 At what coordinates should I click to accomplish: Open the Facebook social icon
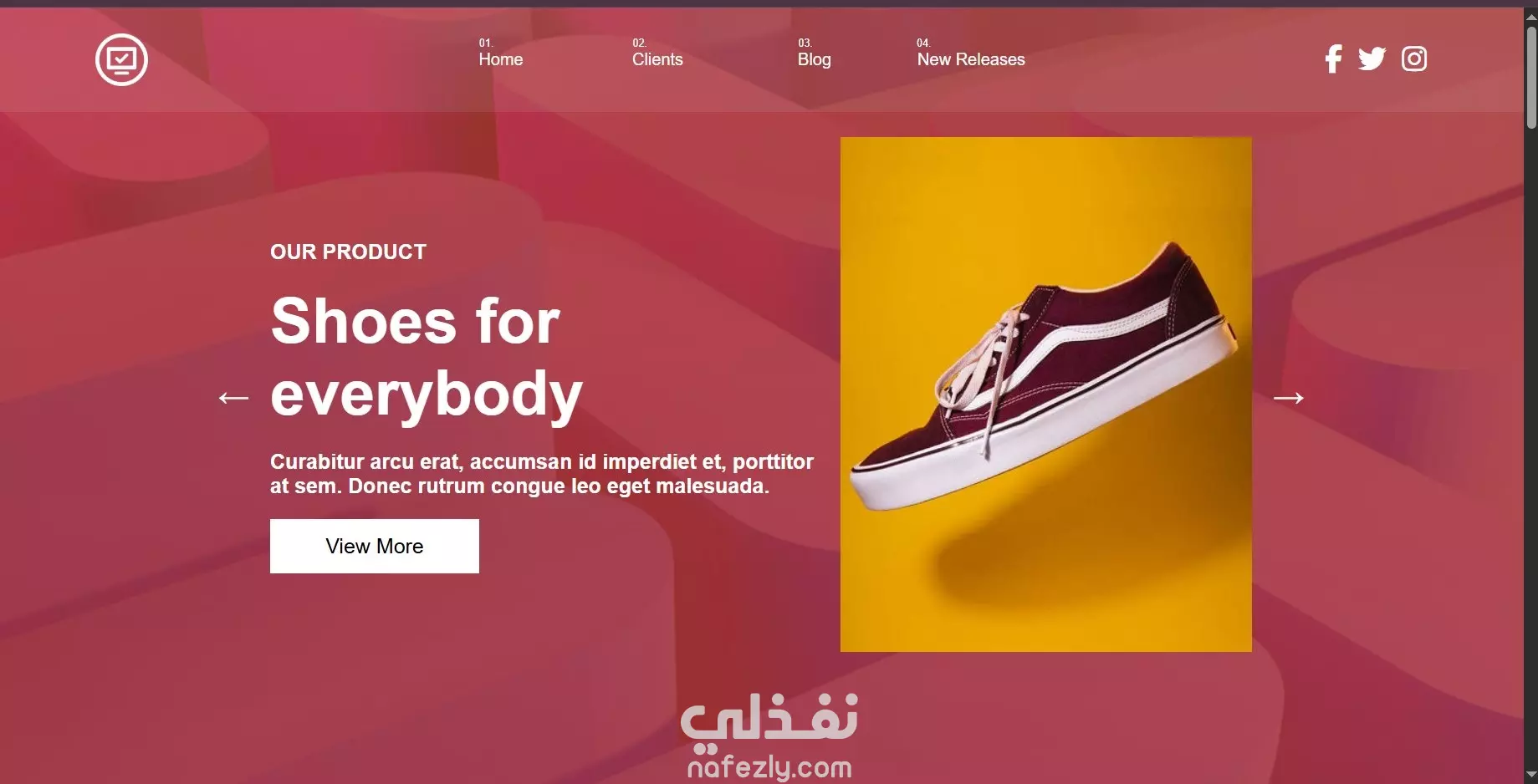[1333, 59]
